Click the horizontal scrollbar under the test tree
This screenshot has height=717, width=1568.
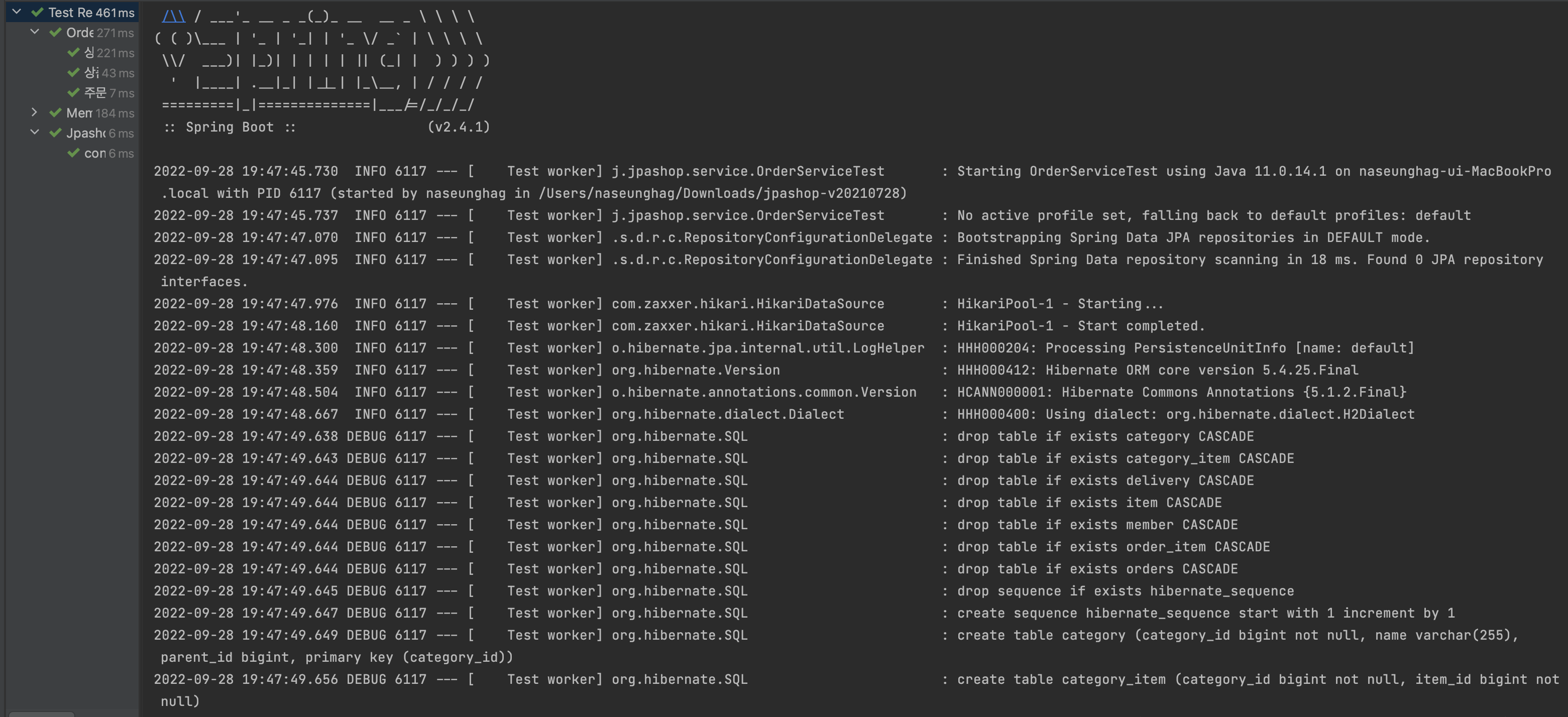click(x=41, y=714)
